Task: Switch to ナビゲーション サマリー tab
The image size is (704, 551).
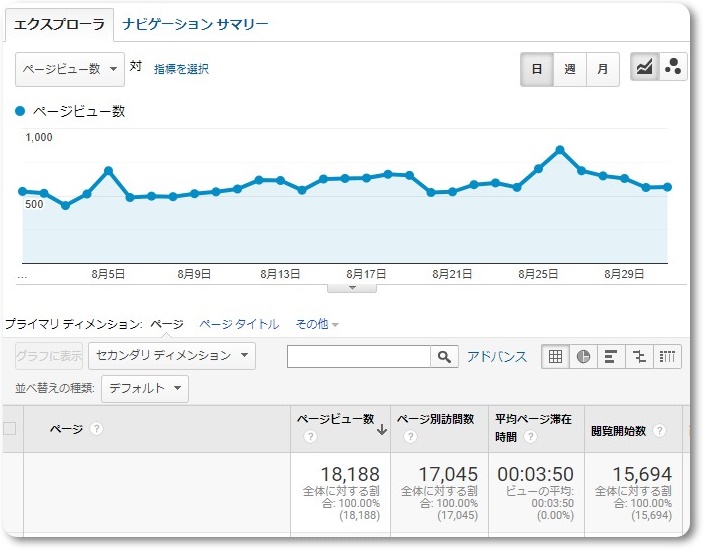Action: [x=195, y=24]
